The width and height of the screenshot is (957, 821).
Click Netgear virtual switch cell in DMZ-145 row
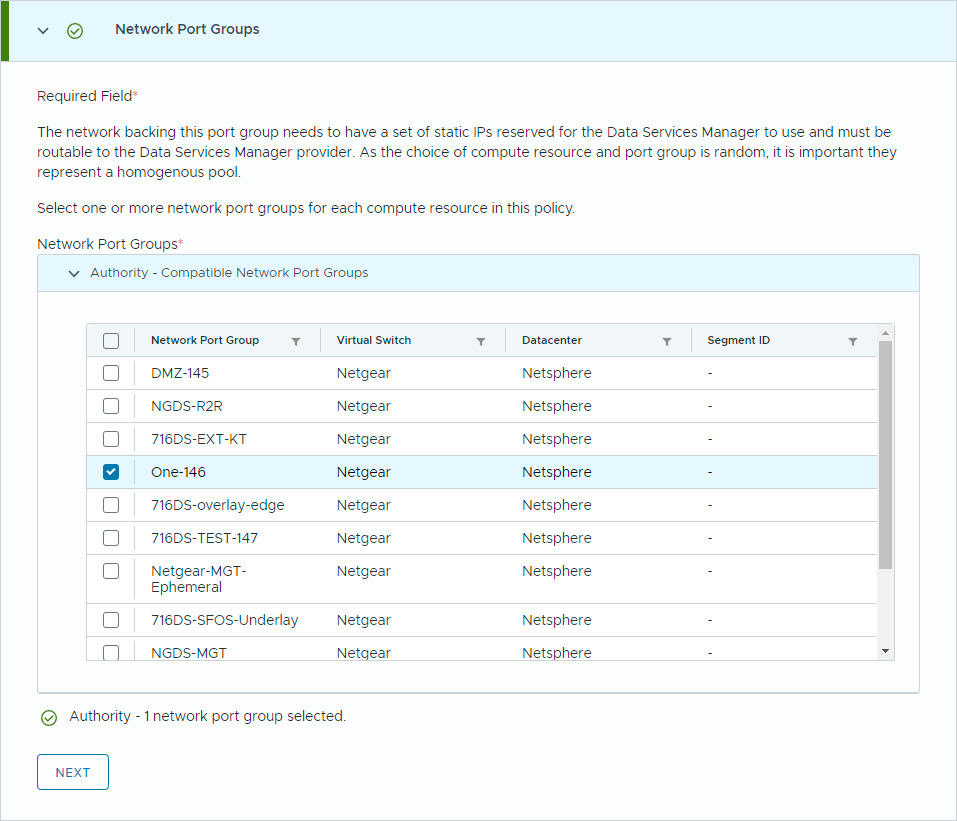coord(364,373)
